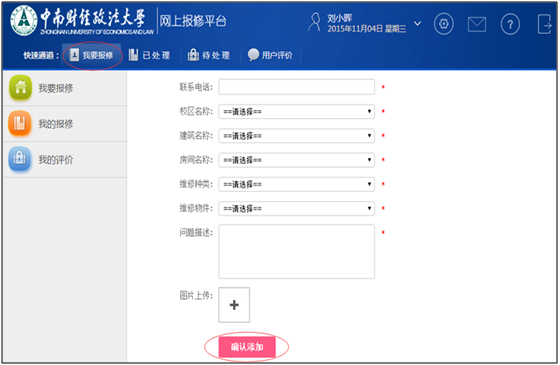Open help via the question mark icon
560x365 pixels.
pos(510,24)
